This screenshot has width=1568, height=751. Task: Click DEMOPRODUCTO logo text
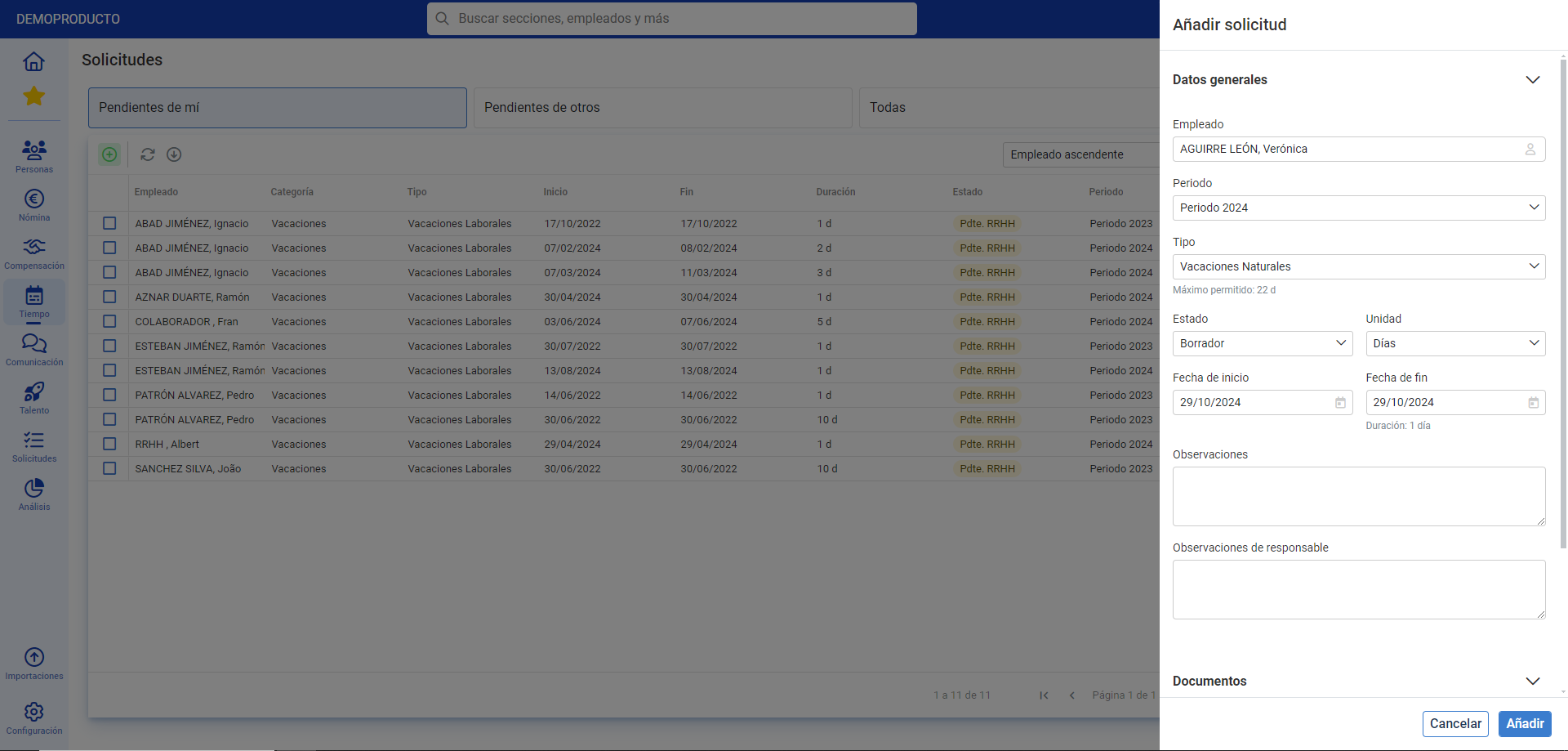[x=68, y=19]
